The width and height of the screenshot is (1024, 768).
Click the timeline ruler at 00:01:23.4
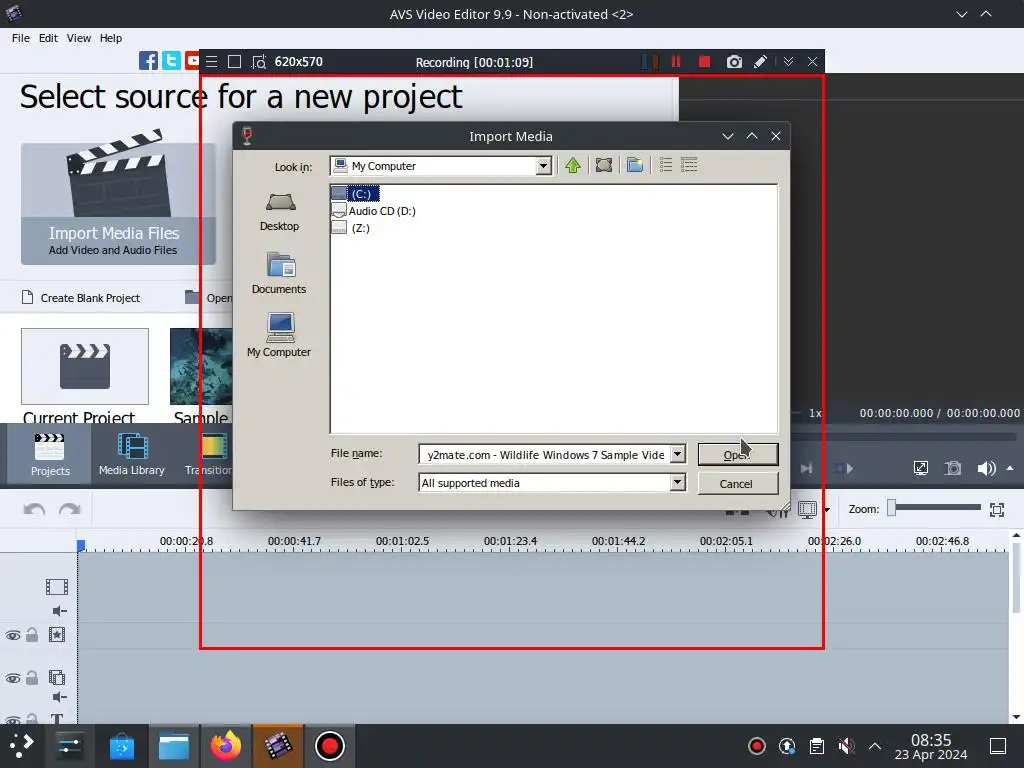tap(510, 541)
